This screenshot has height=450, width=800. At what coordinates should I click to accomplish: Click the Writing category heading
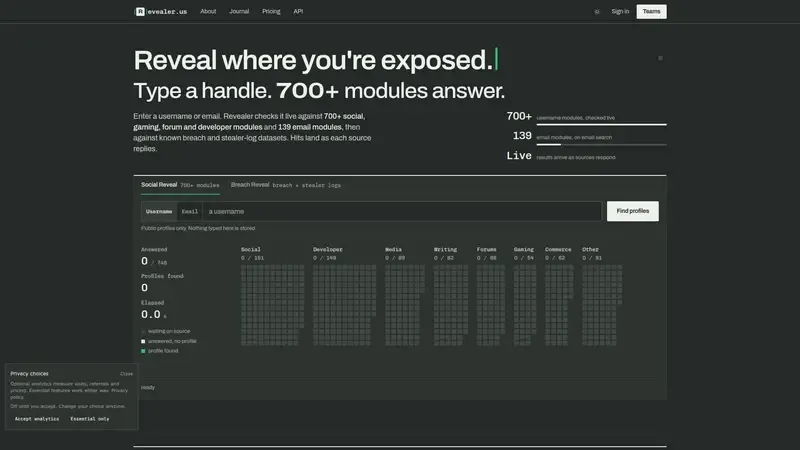click(445, 249)
